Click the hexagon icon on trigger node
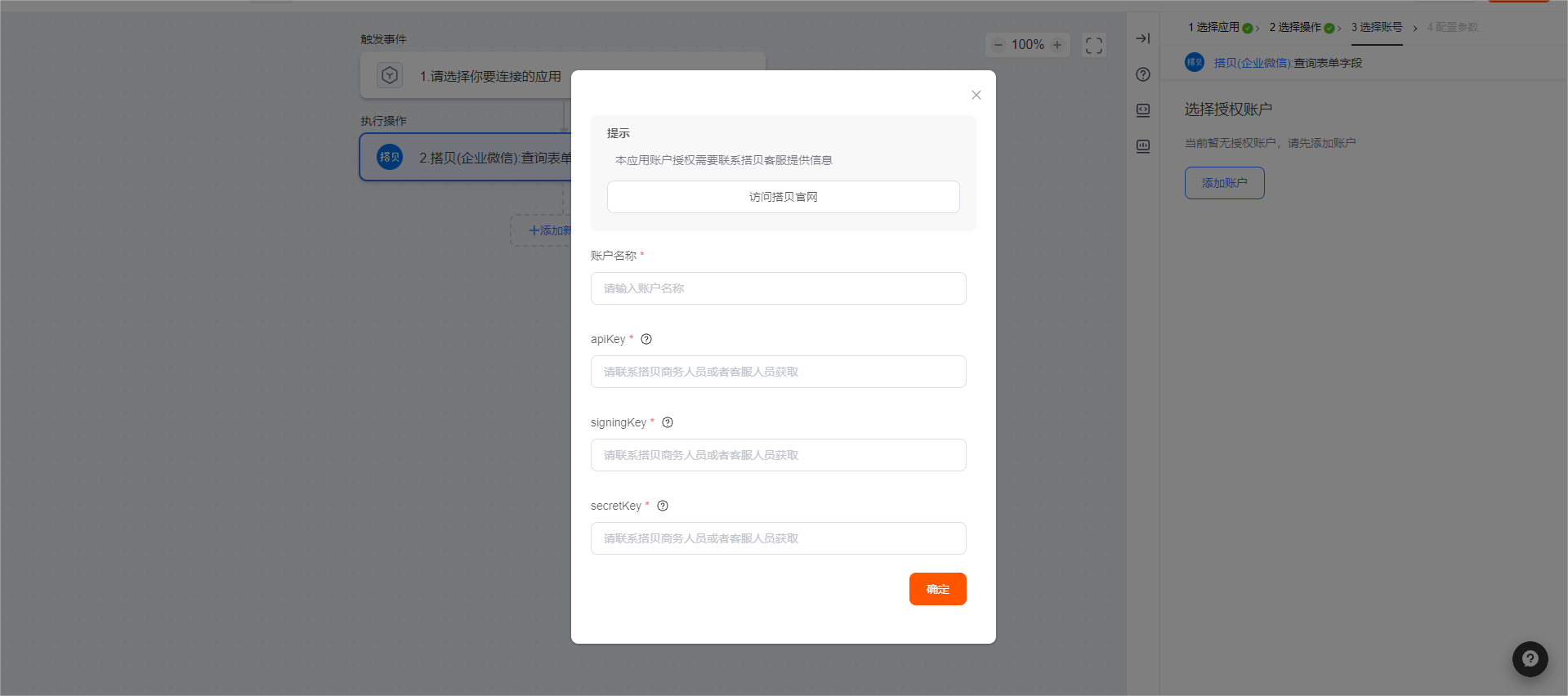Image resolution: width=1568 pixels, height=696 pixels. 390,75
